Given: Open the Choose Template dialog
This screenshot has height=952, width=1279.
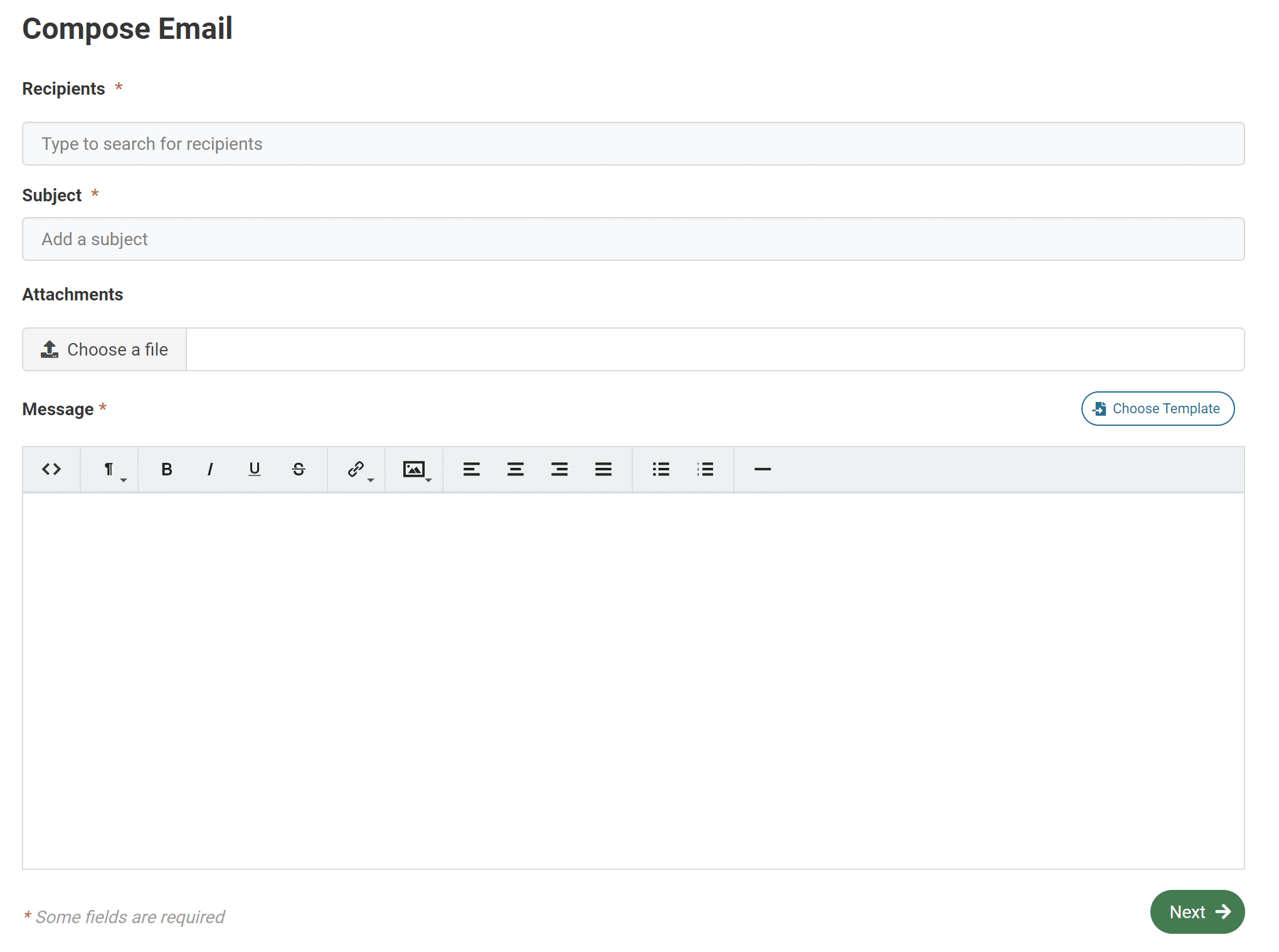Looking at the screenshot, I should click(x=1157, y=408).
